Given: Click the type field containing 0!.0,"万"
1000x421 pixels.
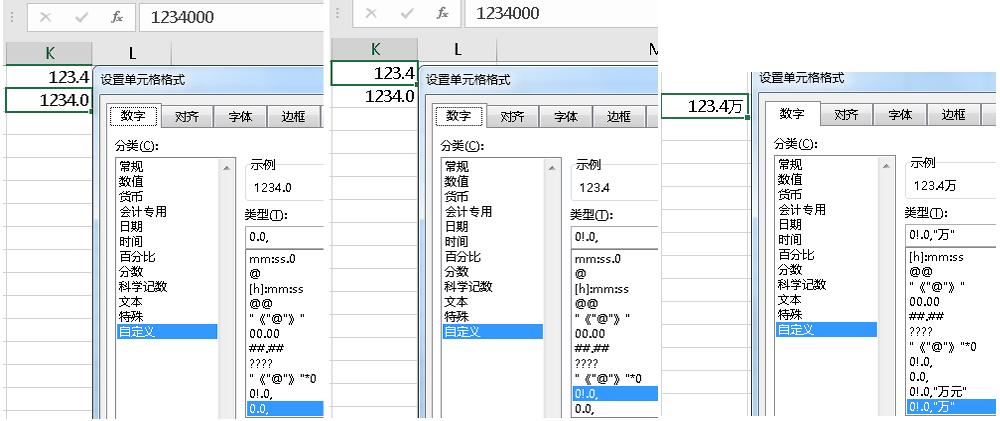Looking at the screenshot, I should [950, 235].
